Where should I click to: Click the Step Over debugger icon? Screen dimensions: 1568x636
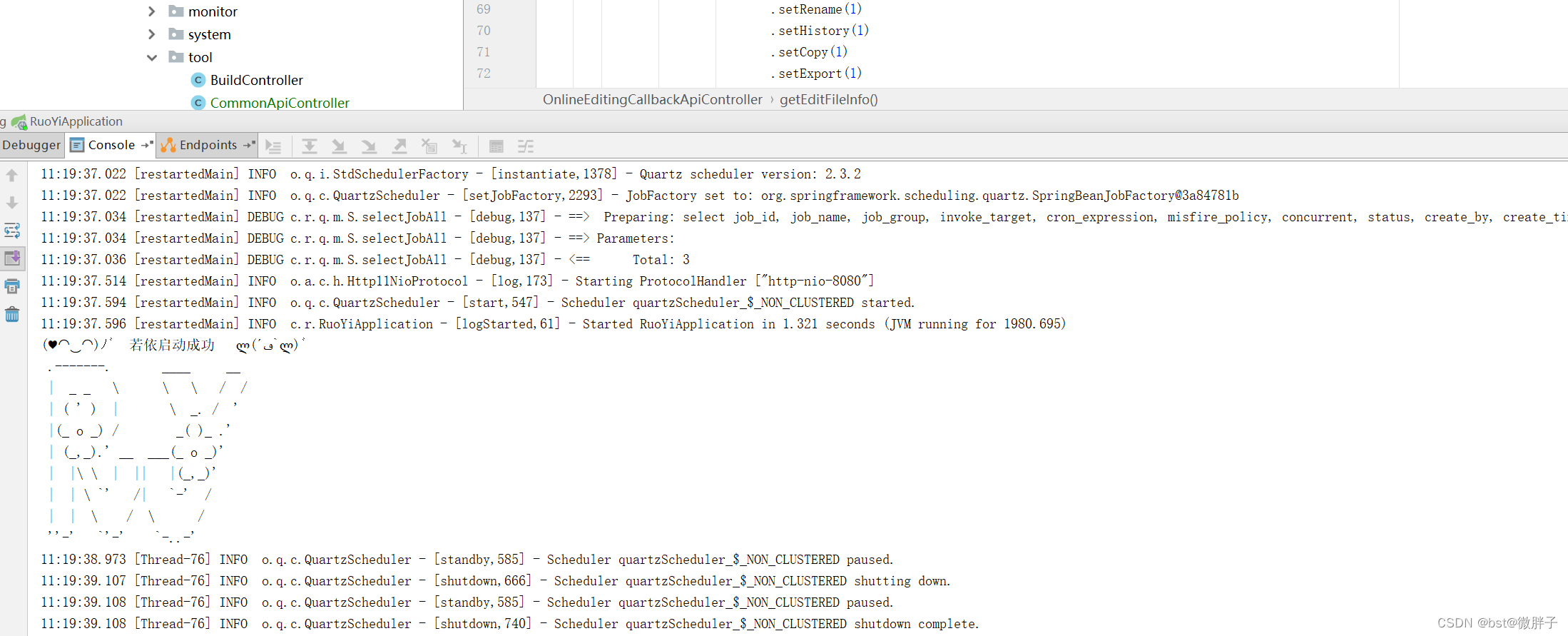tap(309, 146)
